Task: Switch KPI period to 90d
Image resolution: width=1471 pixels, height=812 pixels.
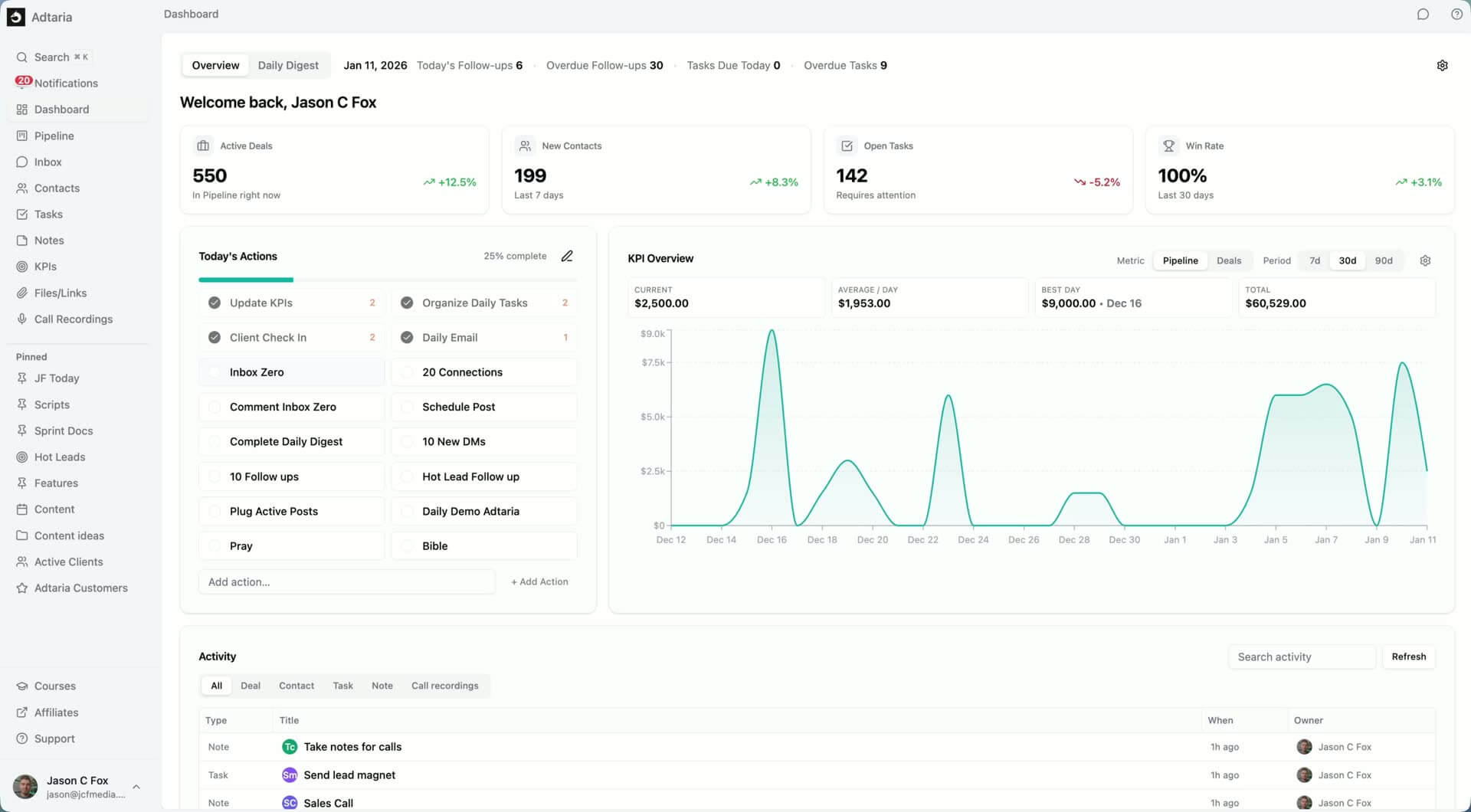Action: (x=1383, y=260)
